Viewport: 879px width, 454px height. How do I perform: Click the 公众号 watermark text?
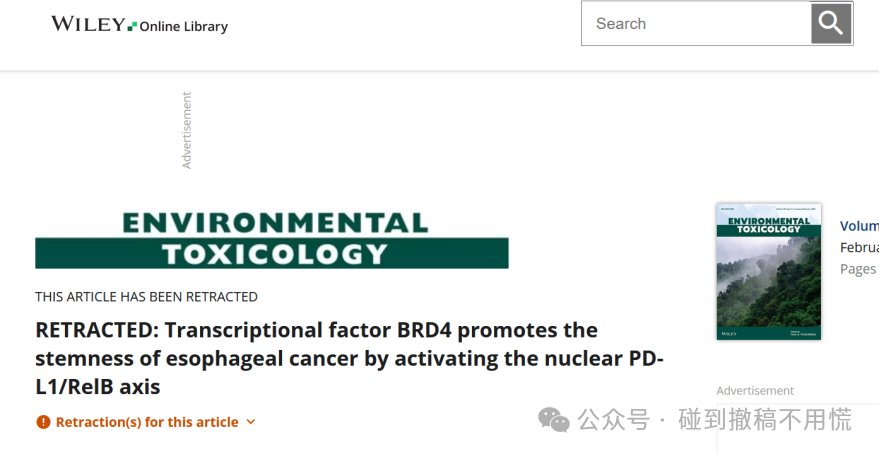[x=613, y=420]
